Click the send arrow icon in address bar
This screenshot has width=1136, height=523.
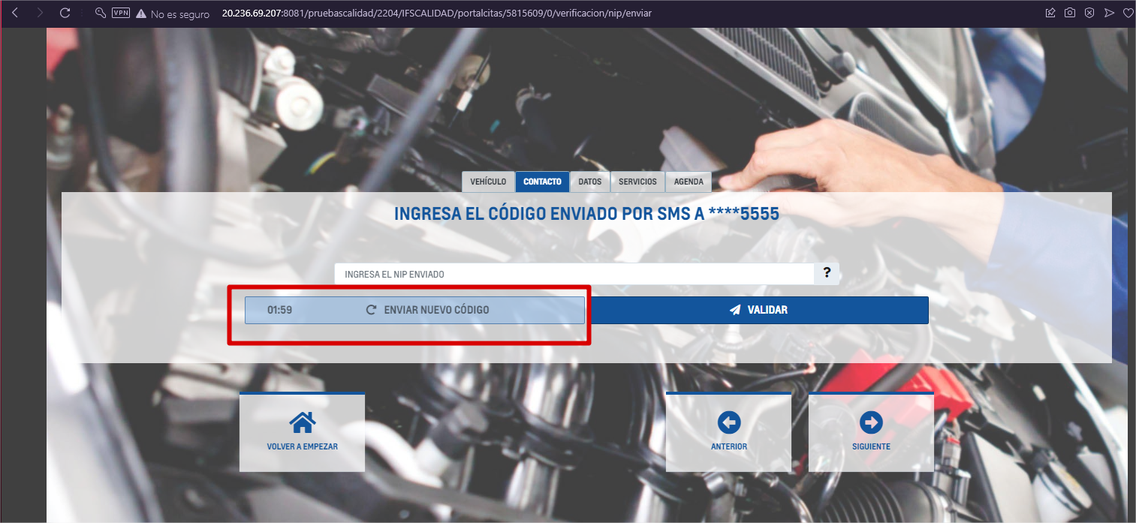1109,13
